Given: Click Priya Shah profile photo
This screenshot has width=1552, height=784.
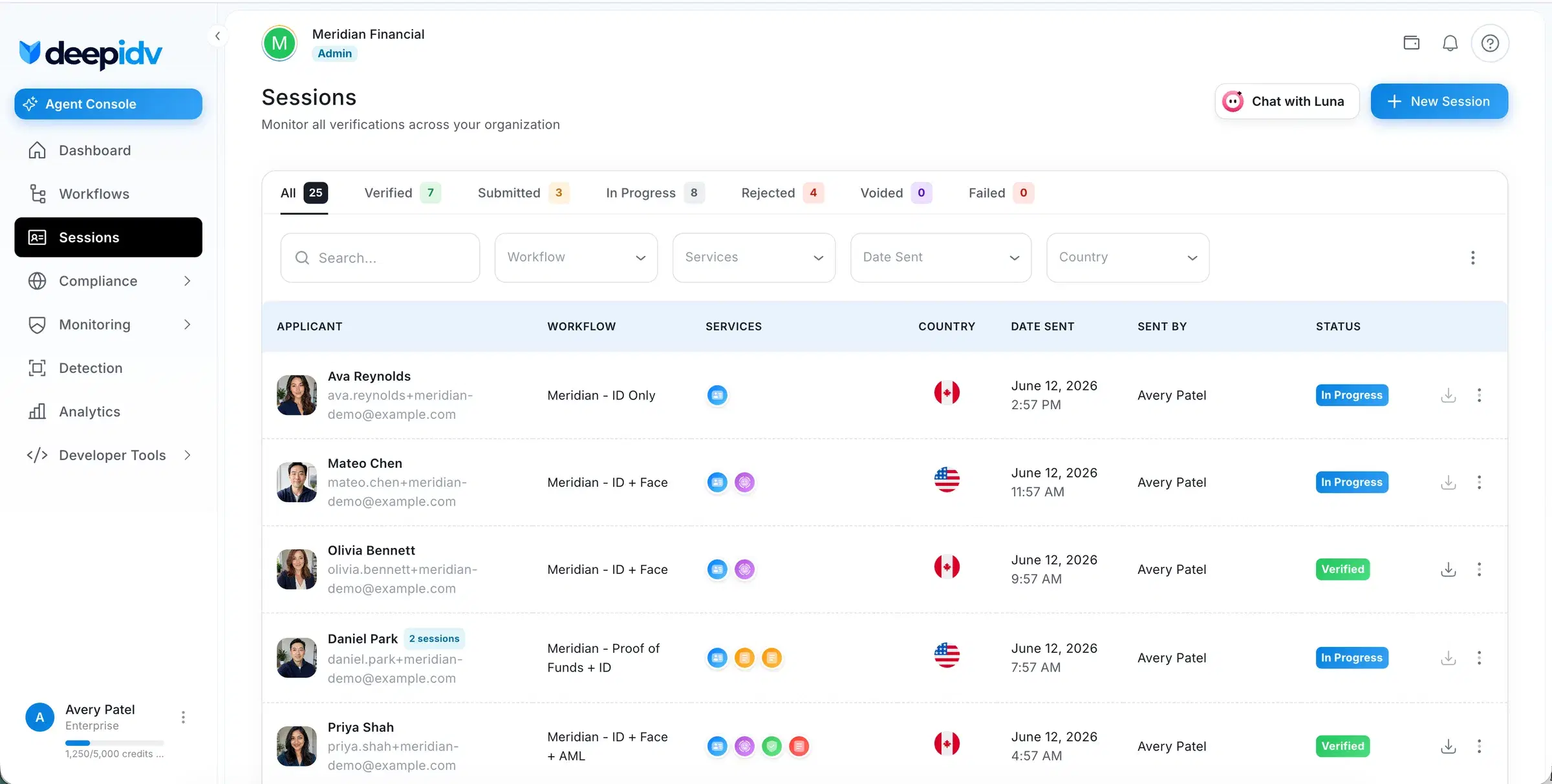Looking at the screenshot, I should pos(297,747).
